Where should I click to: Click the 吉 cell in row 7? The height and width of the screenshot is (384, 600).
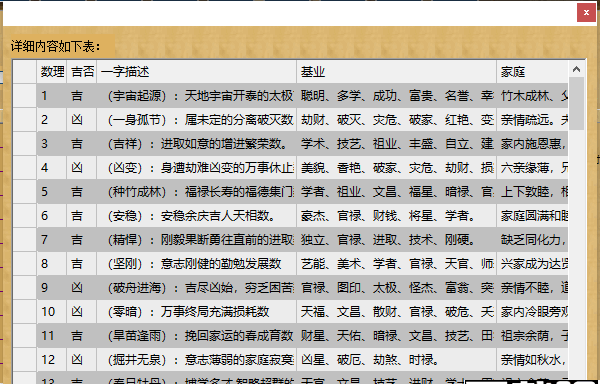tap(82, 240)
